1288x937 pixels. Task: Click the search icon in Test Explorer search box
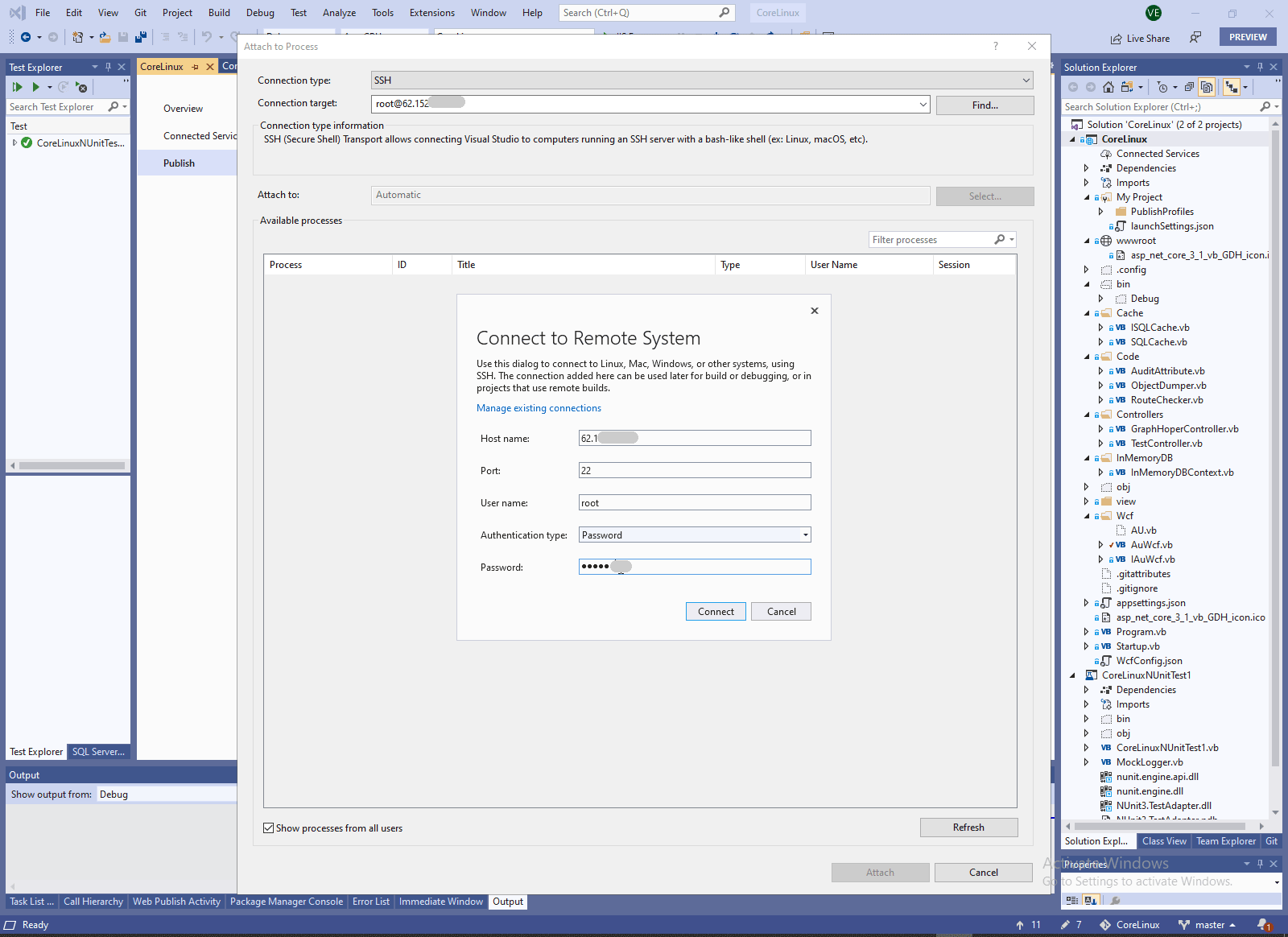114,106
